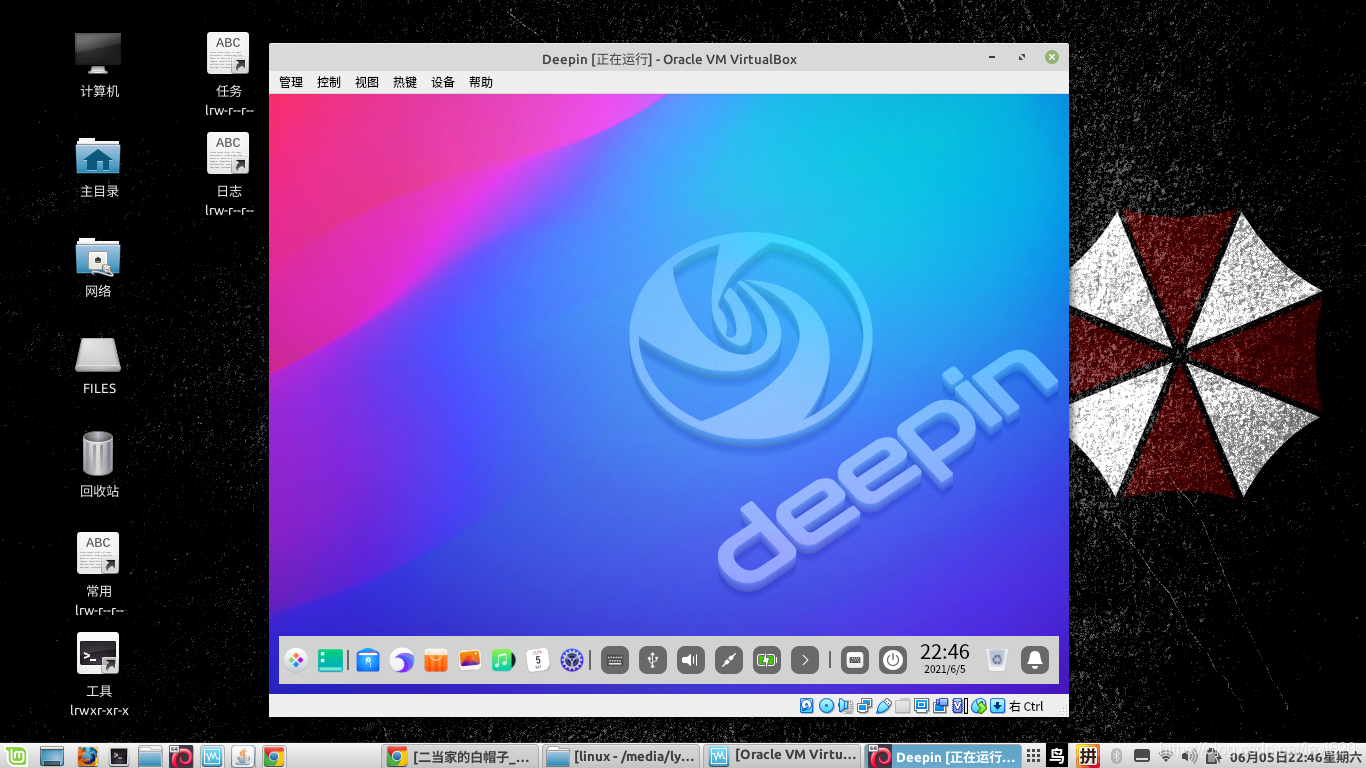The image size is (1366, 768).
Task: Select the 常用 shortcut desktop icon
Action: (99, 573)
